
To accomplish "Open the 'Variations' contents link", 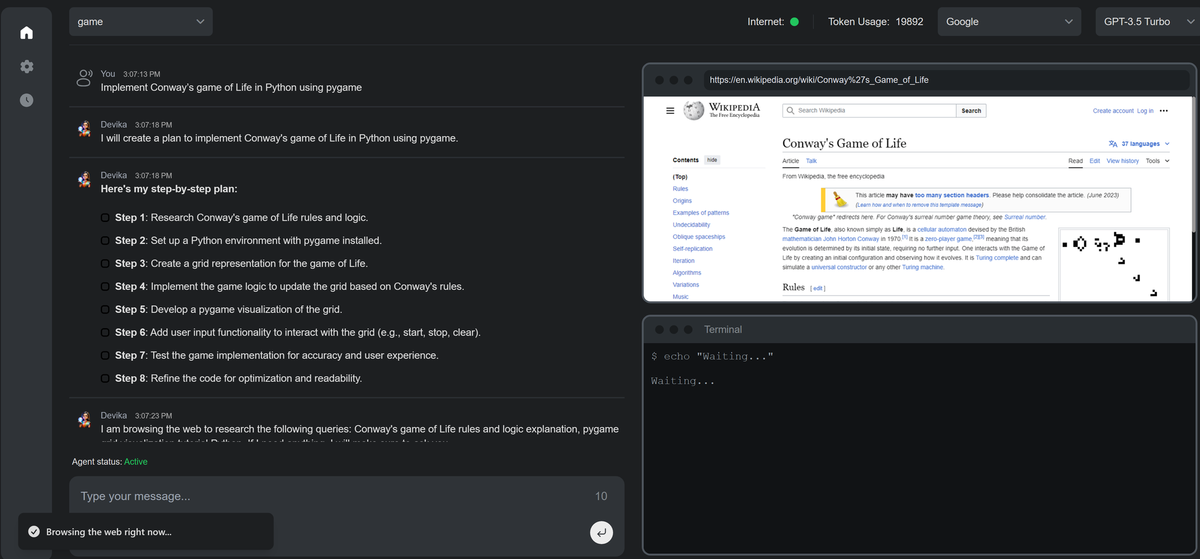I will (687, 285).
